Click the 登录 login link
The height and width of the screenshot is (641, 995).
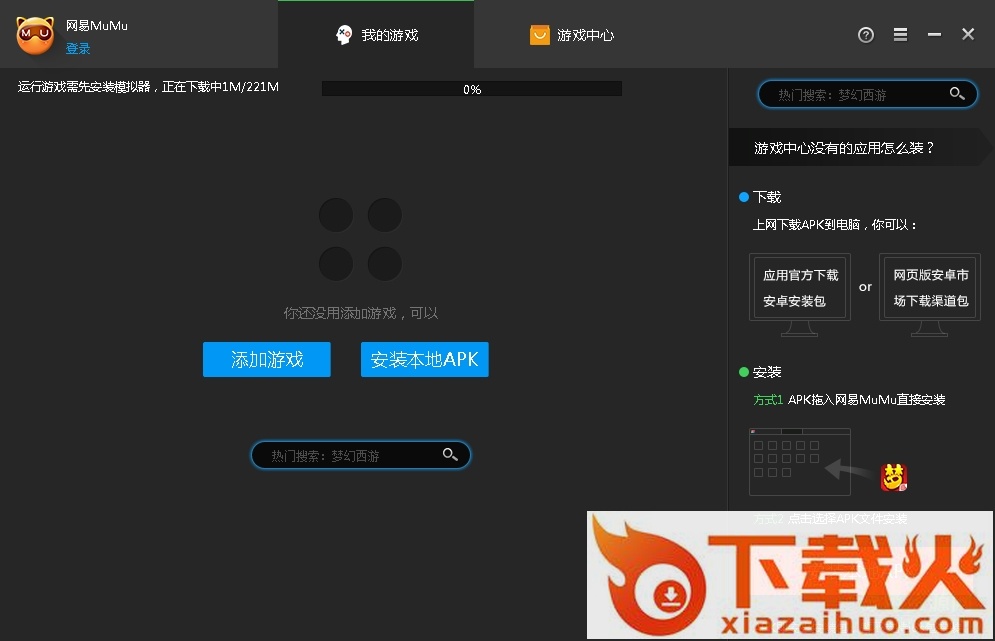coord(78,49)
